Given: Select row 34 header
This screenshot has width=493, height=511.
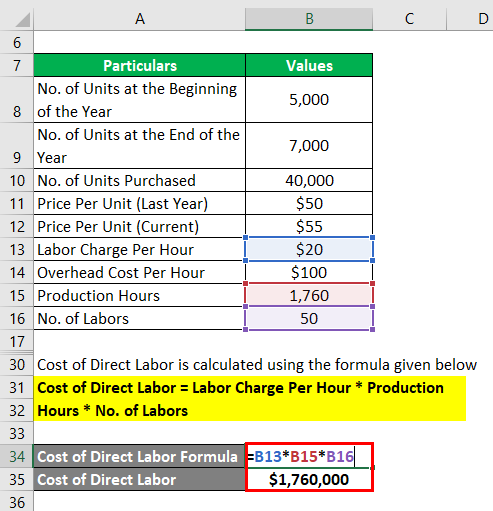Looking at the screenshot, I should coord(17,456).
